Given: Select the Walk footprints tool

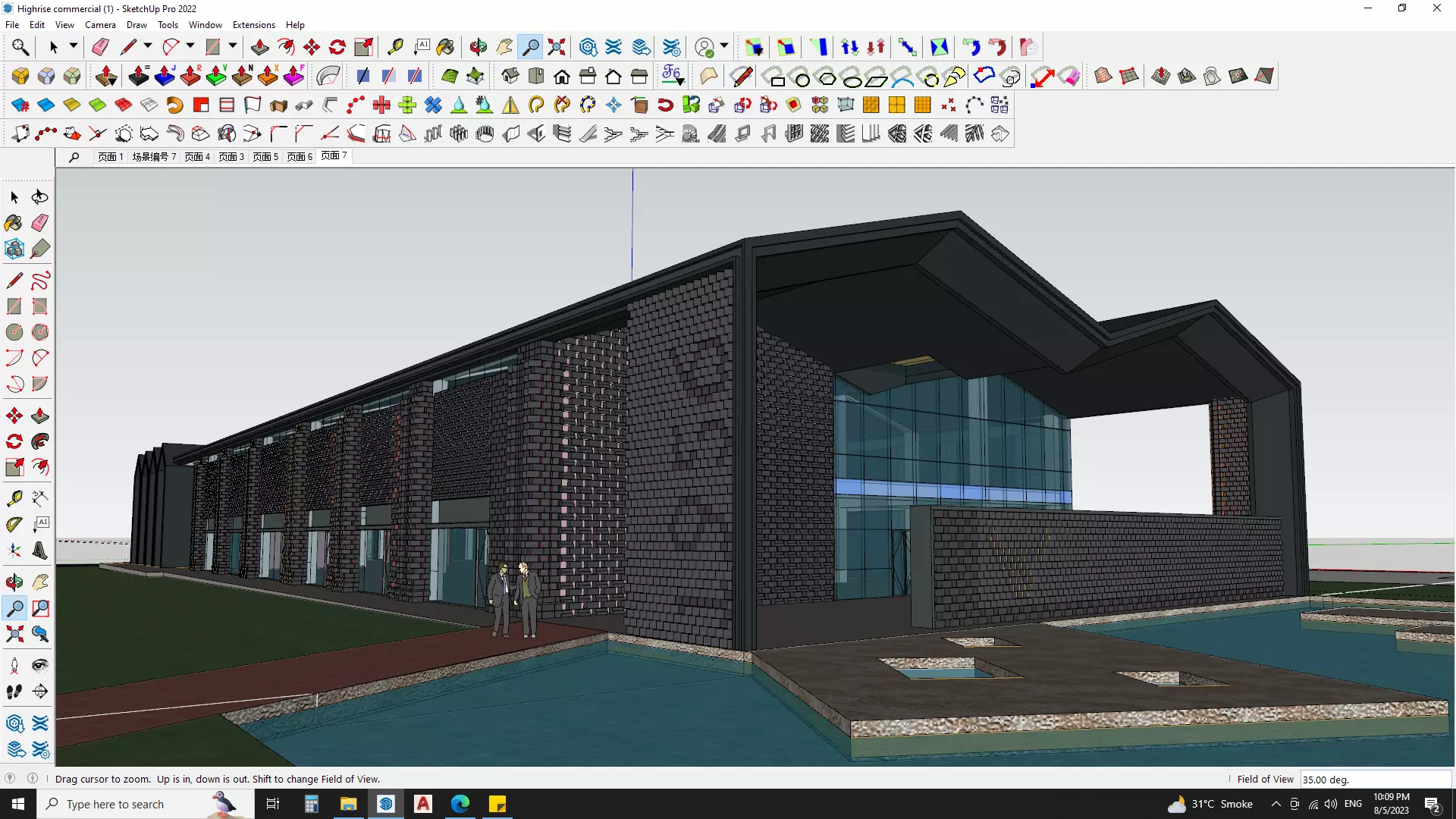Looking at the screenshot, I should [14, 692].
